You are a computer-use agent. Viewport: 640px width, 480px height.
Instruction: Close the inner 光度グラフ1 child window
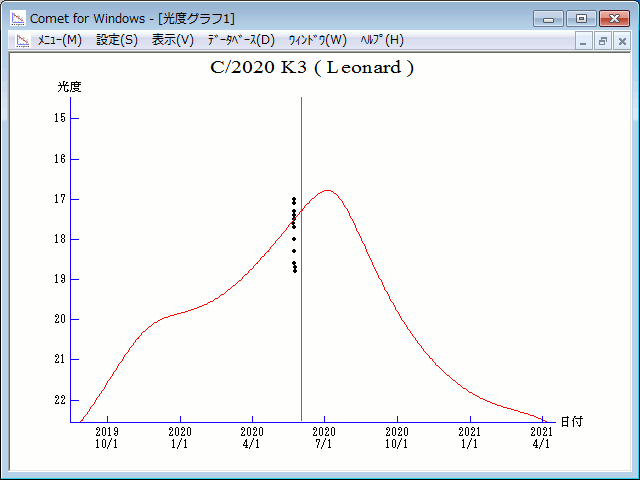[x=622, y=41]
